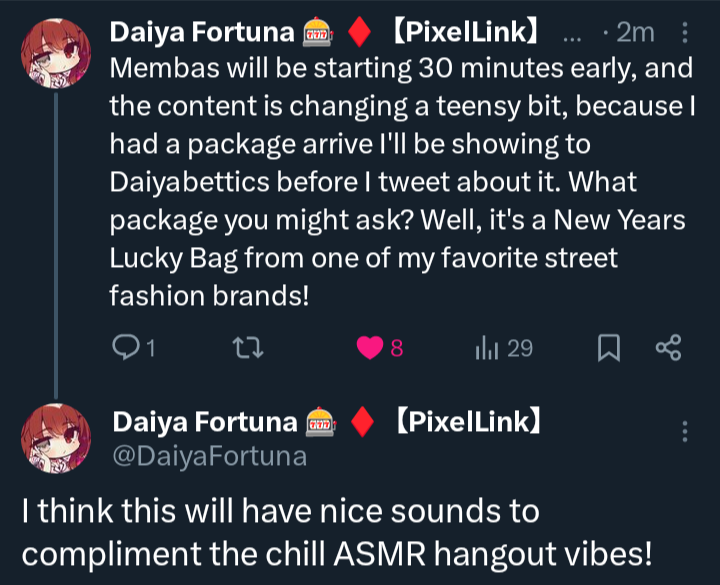Viewport: 720px width, 585px height.
Task: Click the top Daiya Fortuna avatar
Action: (56, 53)
